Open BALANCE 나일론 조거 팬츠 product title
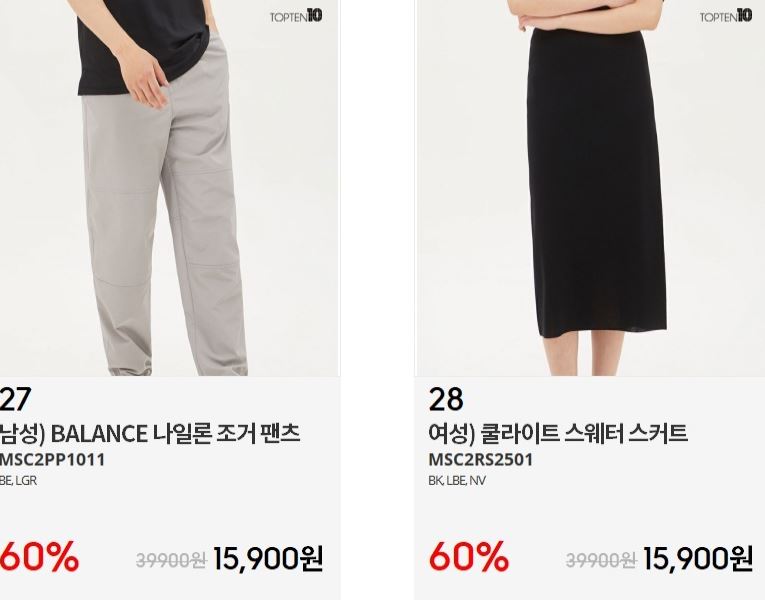Image resolution: width=765 pixels, height=600 pixels. [149, 434]
